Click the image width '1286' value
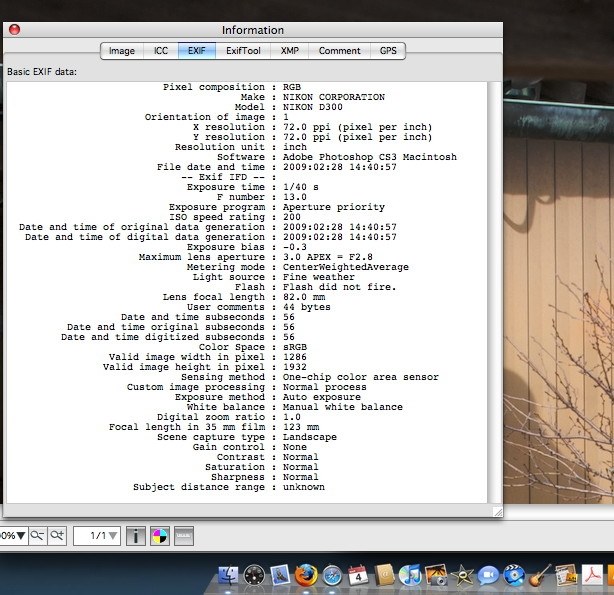This screenshot has height=595, width=614. pos(295,357)
